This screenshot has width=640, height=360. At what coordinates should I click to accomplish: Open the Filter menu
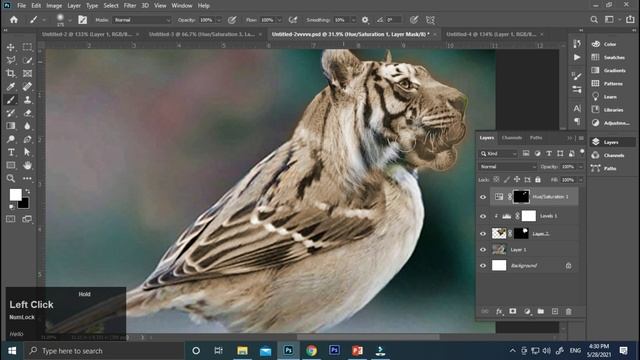point(130,6)
